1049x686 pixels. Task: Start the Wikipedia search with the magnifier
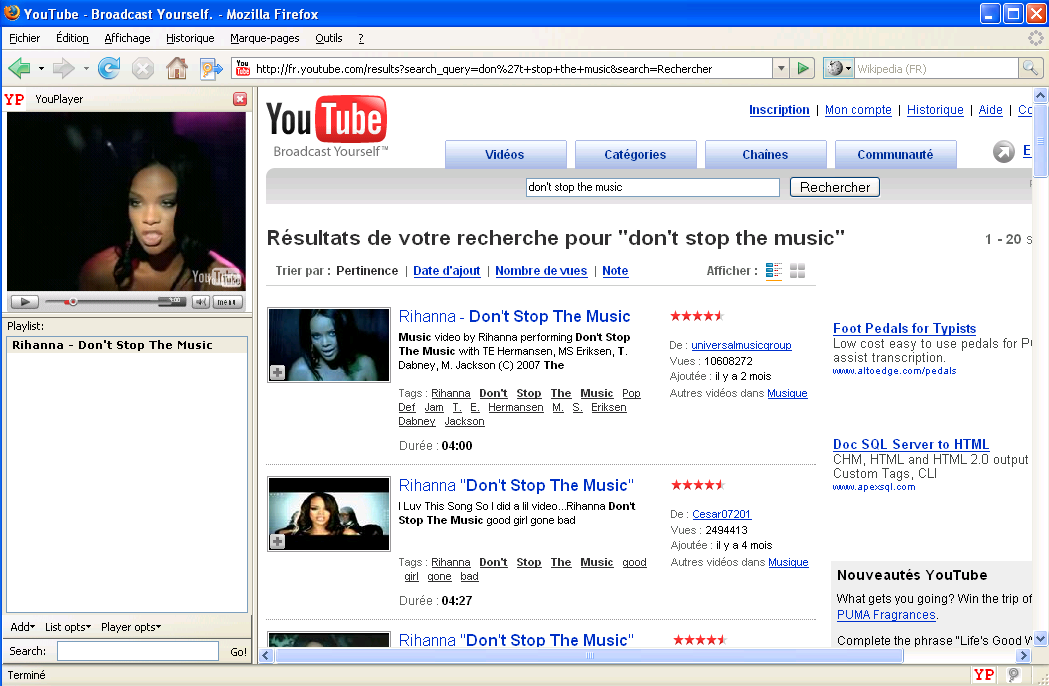click(1030, 68)
